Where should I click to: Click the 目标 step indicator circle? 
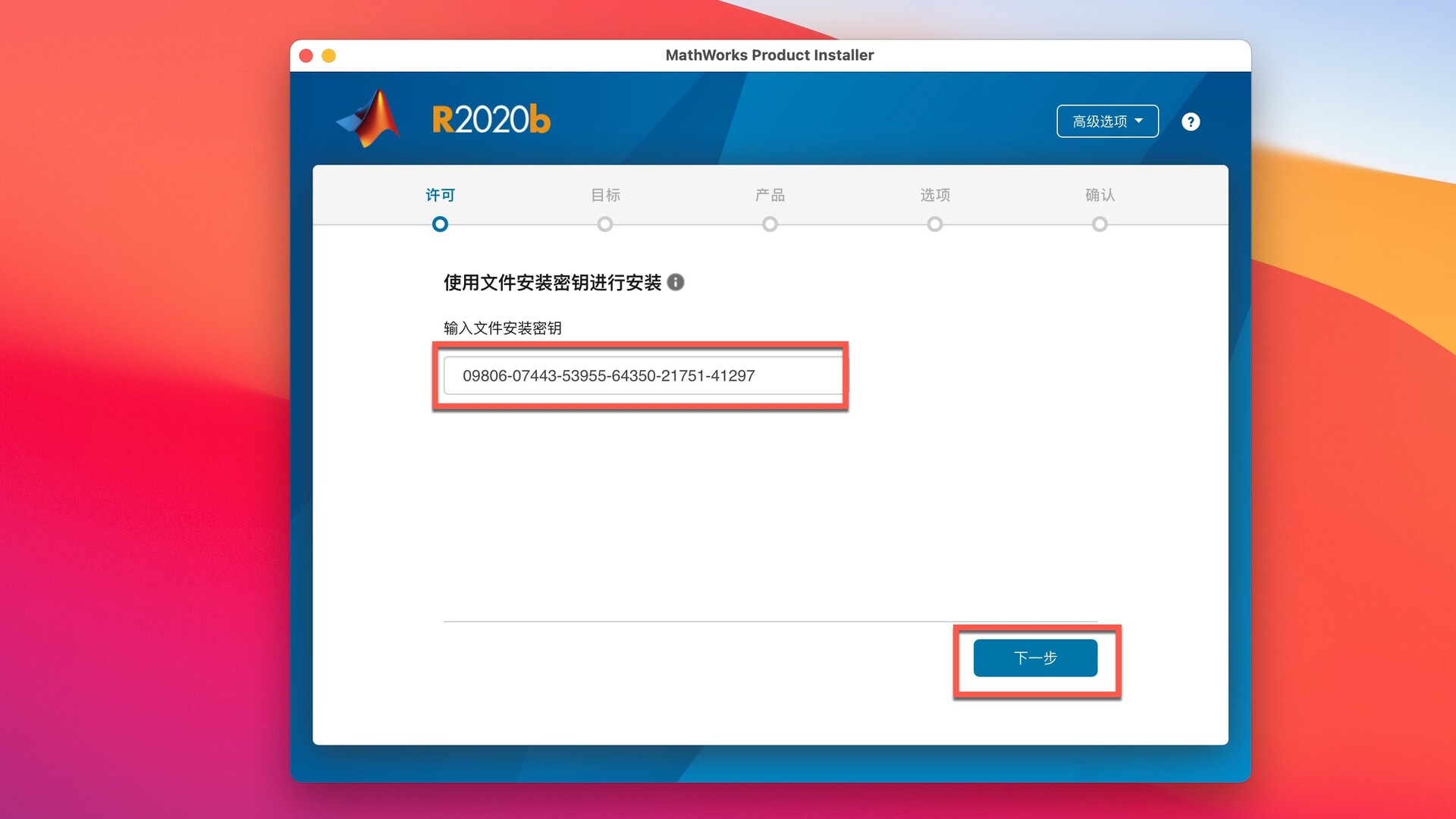604,224
